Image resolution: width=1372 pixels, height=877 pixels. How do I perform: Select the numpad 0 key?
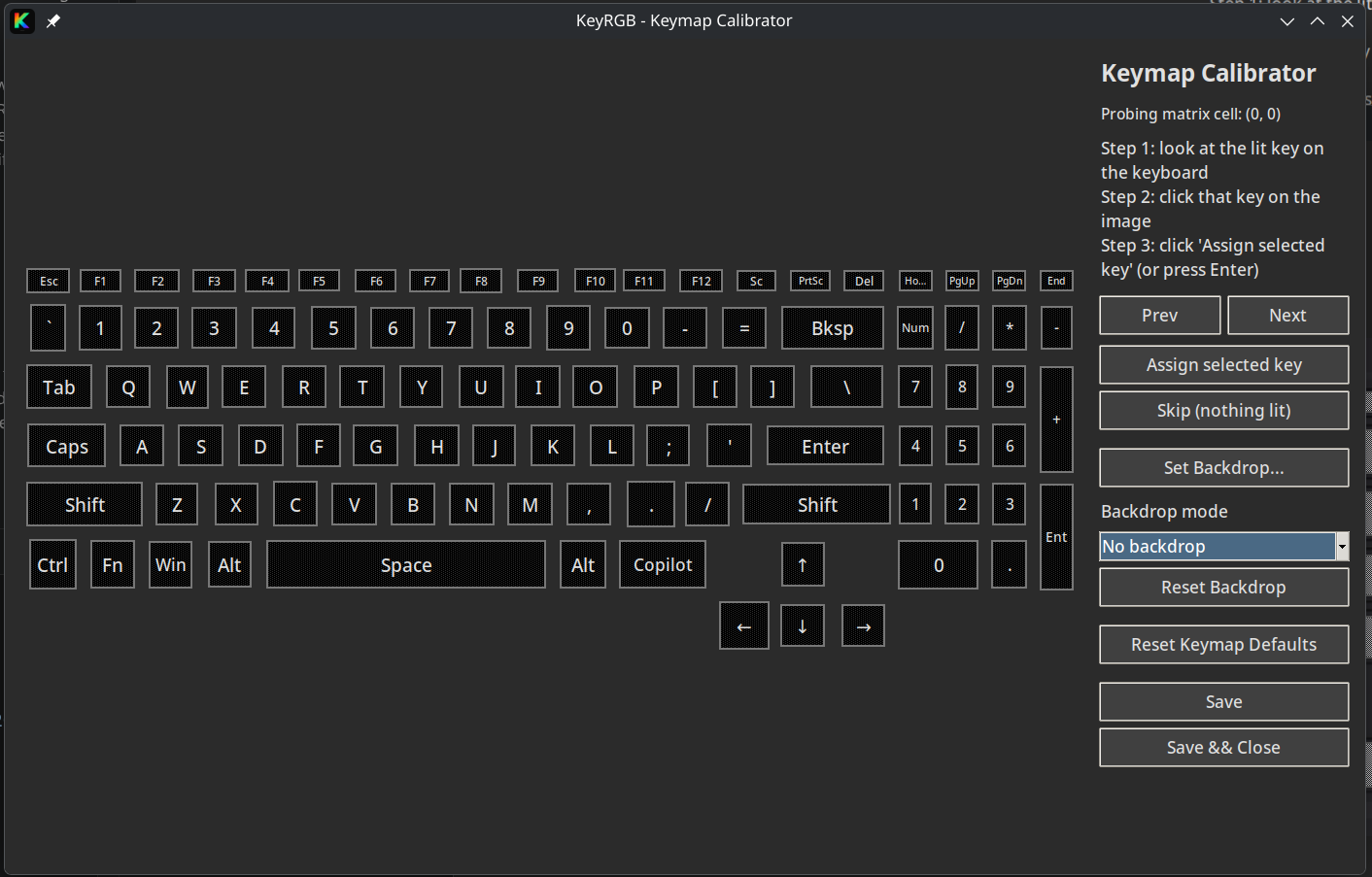[x=938, y=565]
